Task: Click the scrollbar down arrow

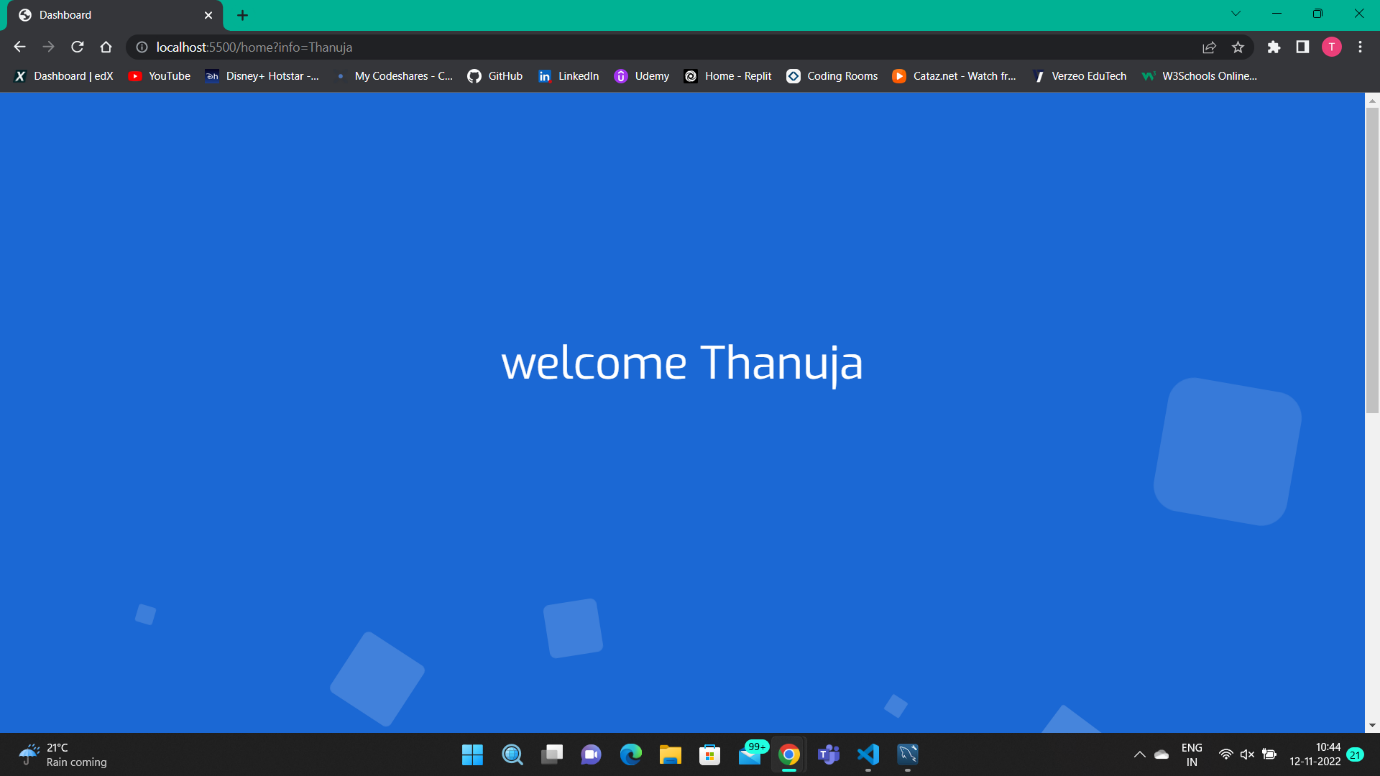Action: coord(1372,725)
